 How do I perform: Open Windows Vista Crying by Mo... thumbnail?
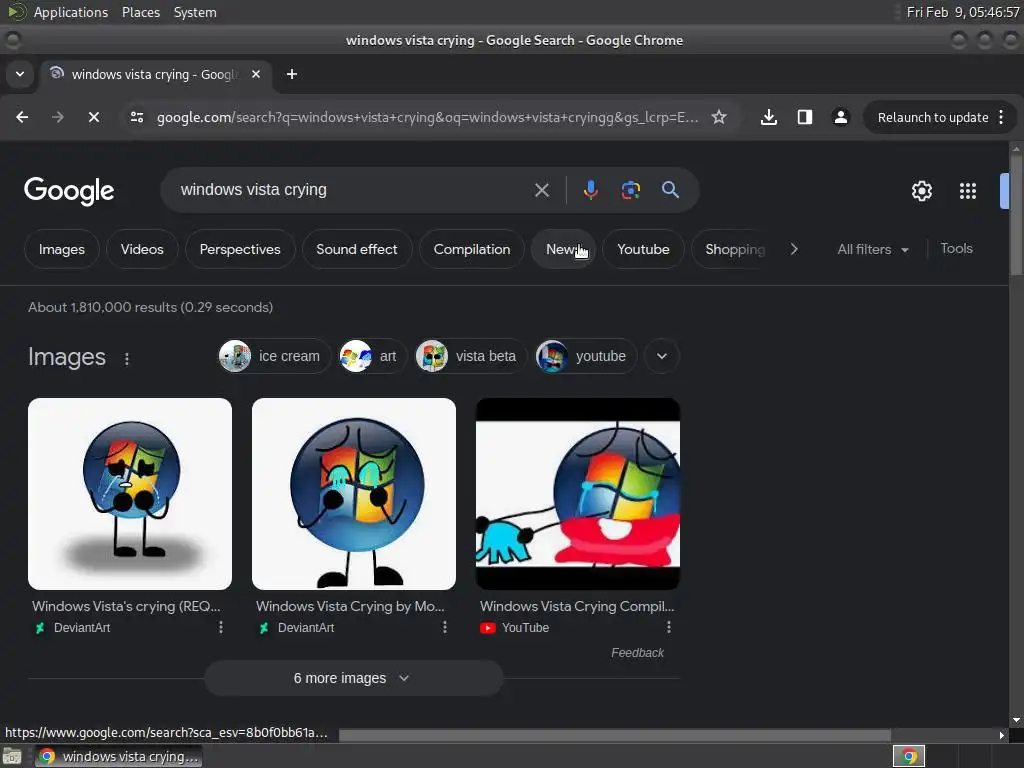[x=354, y=494]
